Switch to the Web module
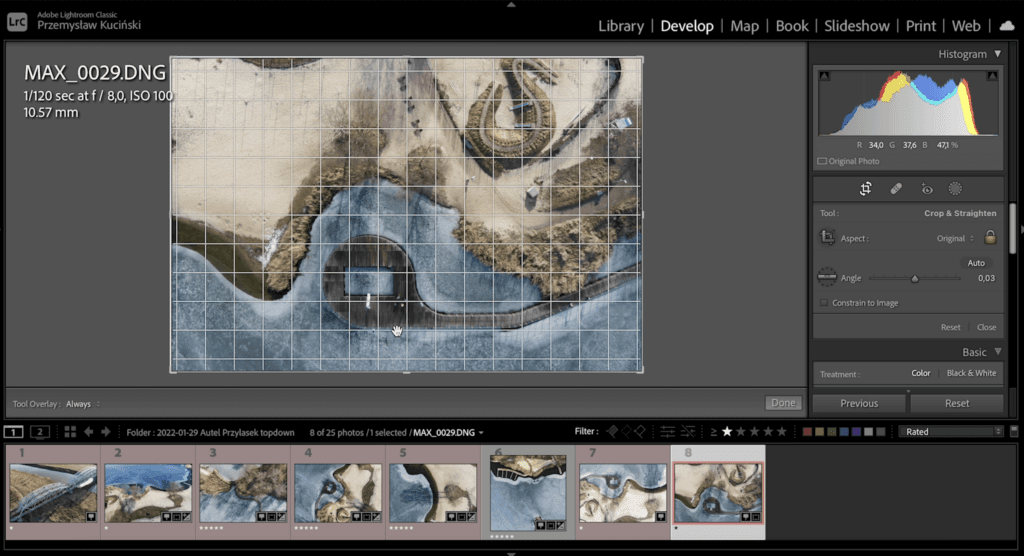This screenshot has width=1024, height=556. 966,25
